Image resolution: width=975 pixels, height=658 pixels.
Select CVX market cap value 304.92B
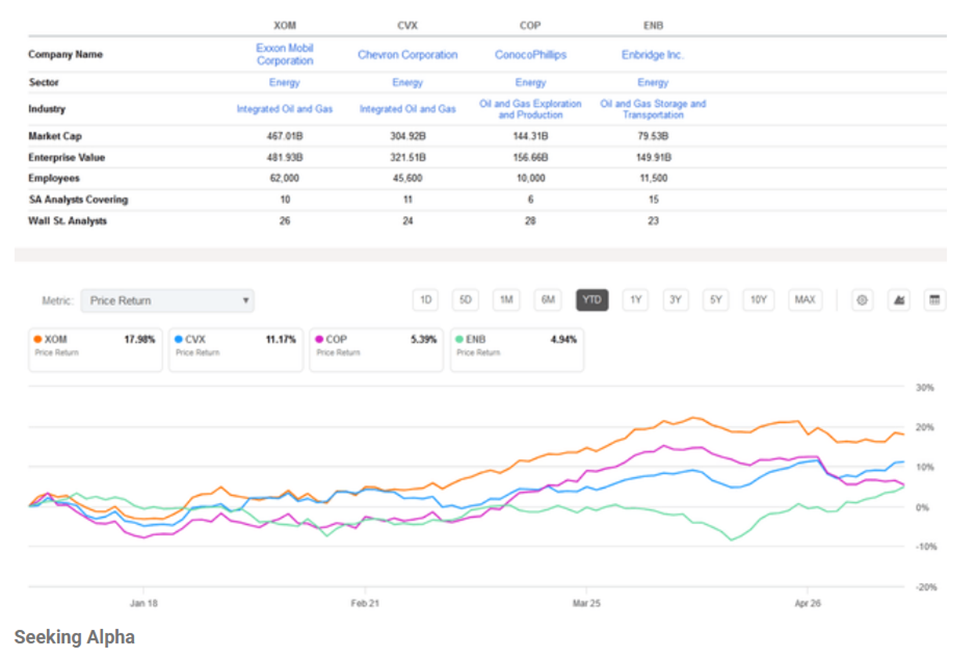pos(407,136)
